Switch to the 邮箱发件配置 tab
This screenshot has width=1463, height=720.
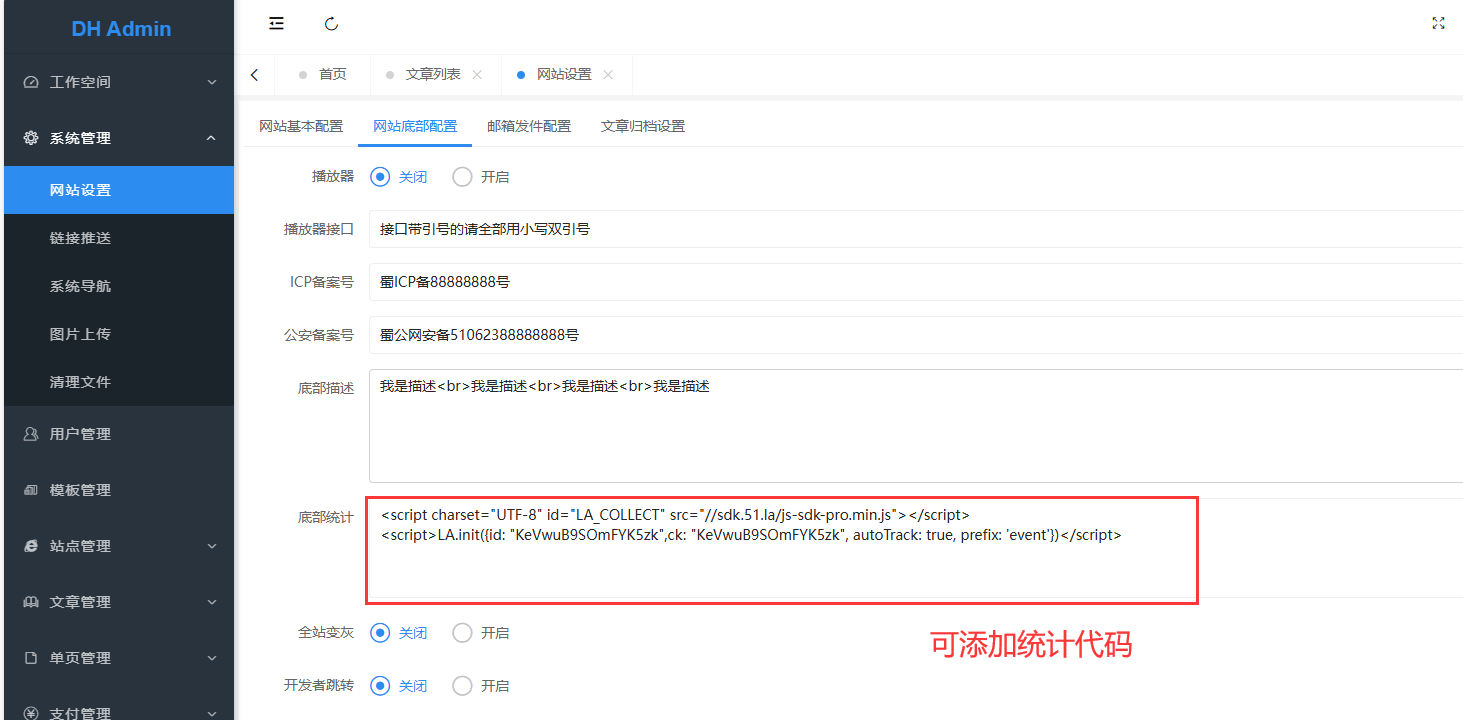529,126
